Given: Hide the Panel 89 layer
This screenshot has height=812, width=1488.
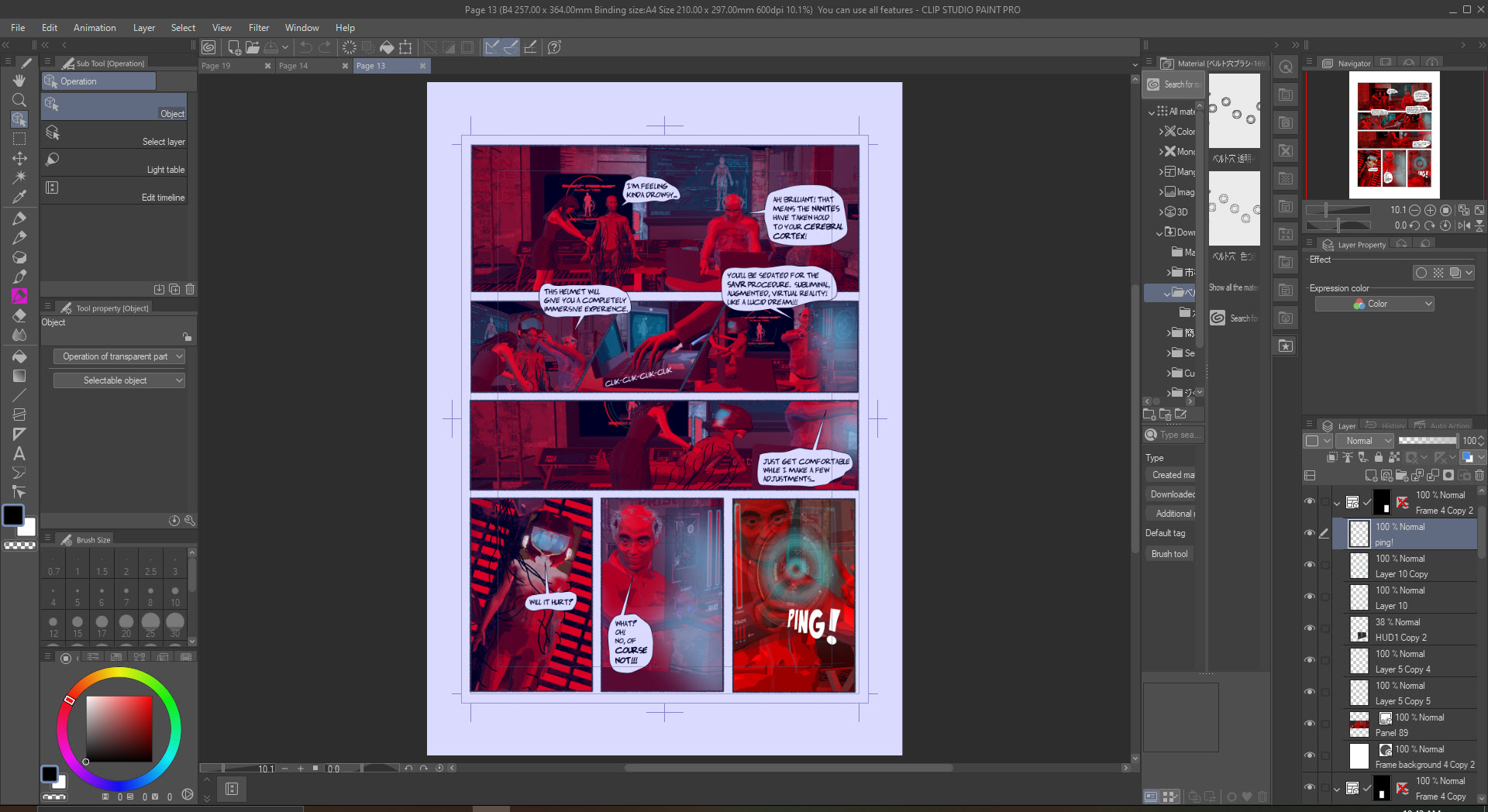Looking at the screenshot, I should coord(1310,724).
